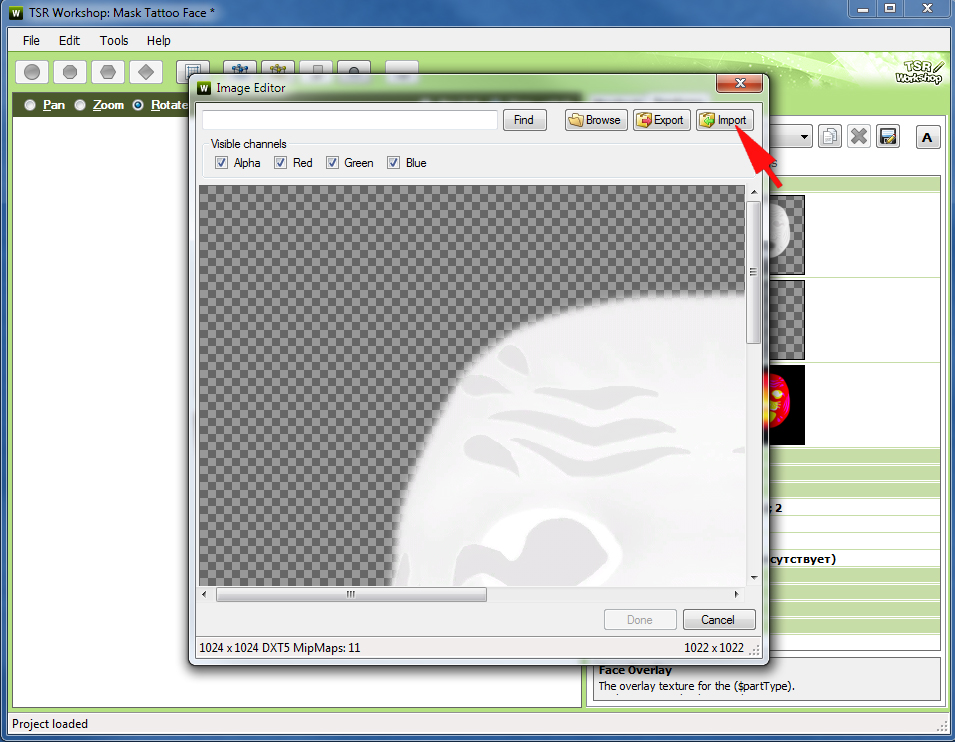This screenshot has width=955, height=742.
Task: Close the Image Editor dialog
Action: (739, 83)
